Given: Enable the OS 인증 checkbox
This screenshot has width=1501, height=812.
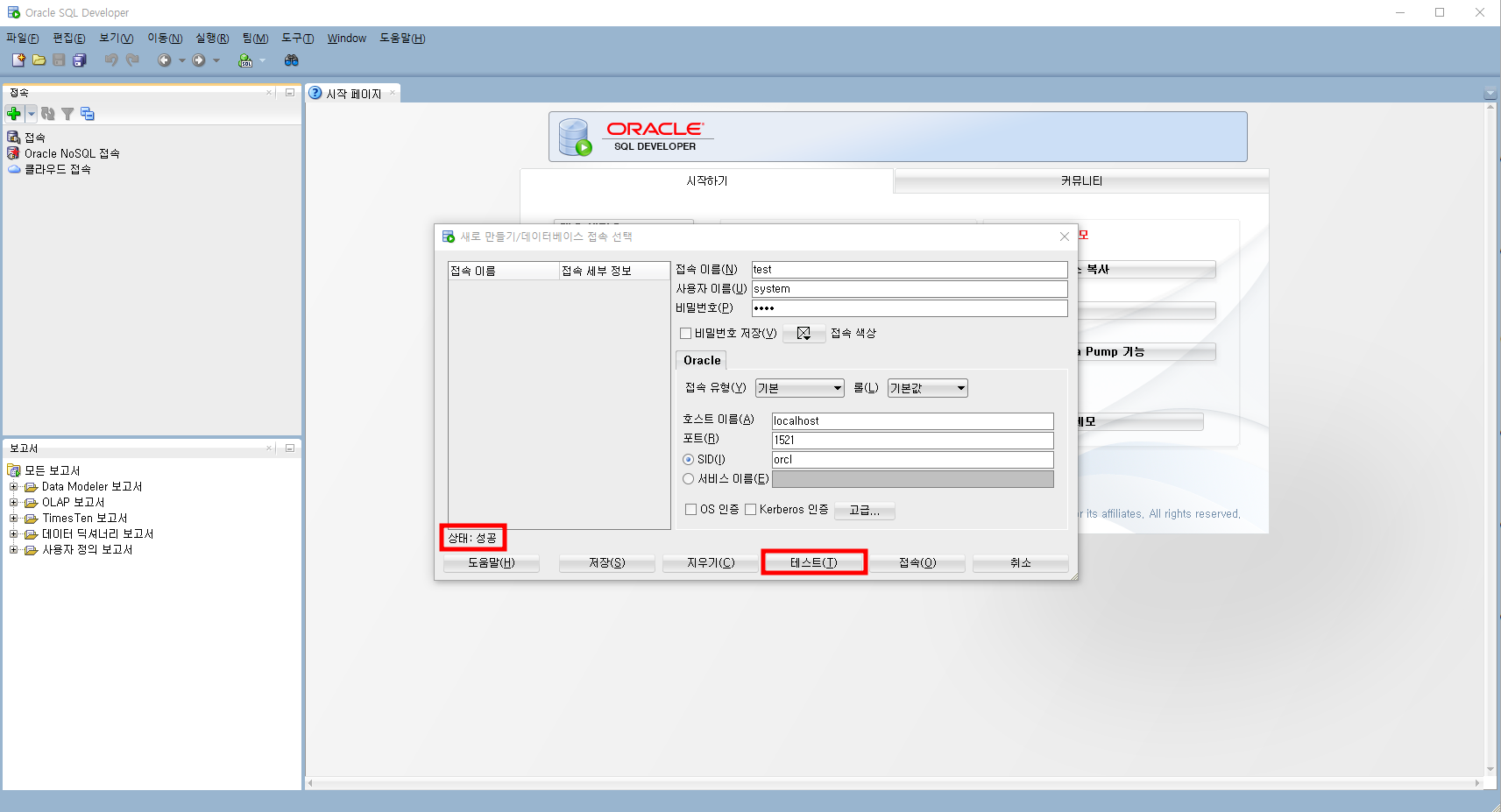Looking at the screenshot, I should (691, 509).
